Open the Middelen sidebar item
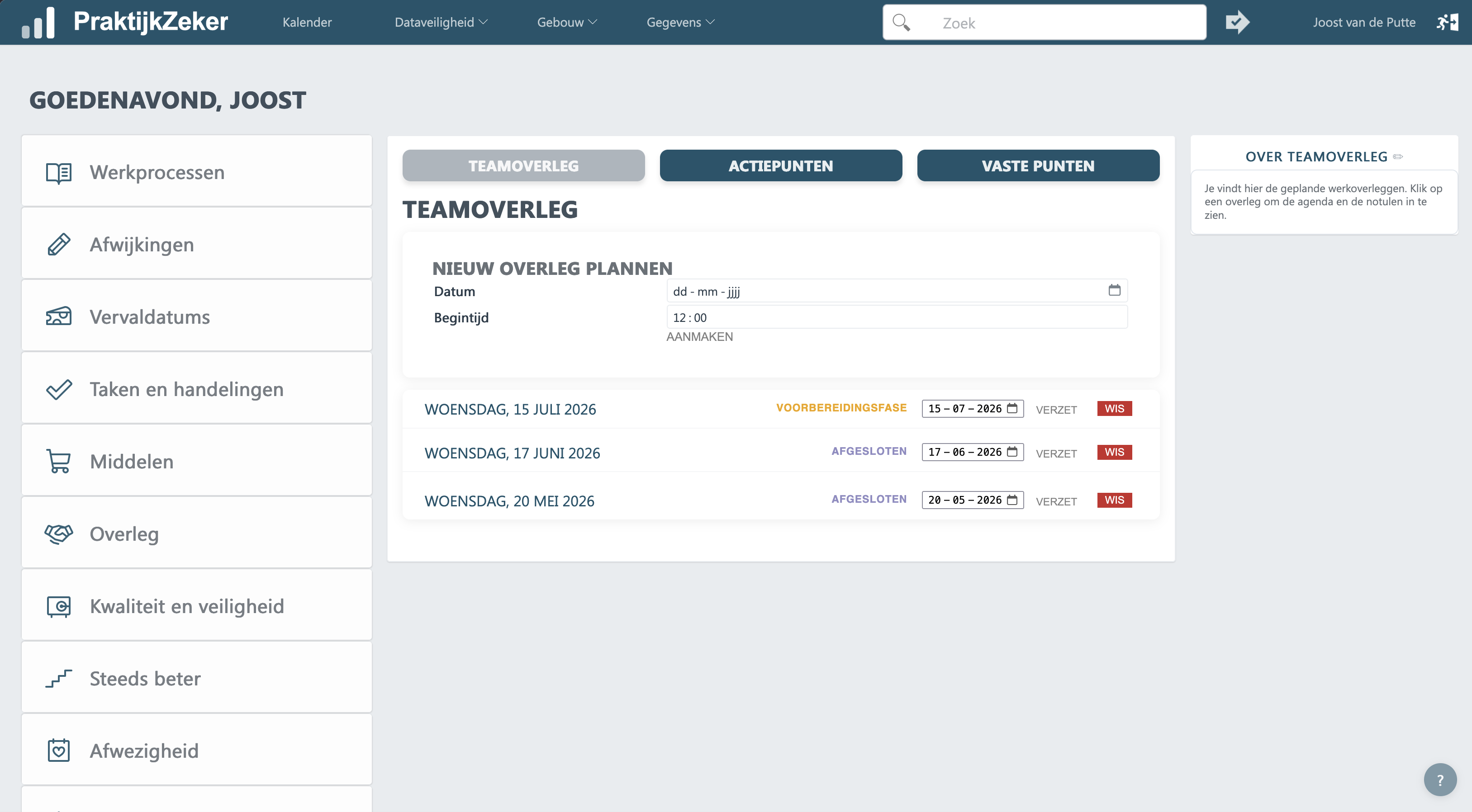The height and width of the screenshot is (812, 1472). click(x=197, y=461)
